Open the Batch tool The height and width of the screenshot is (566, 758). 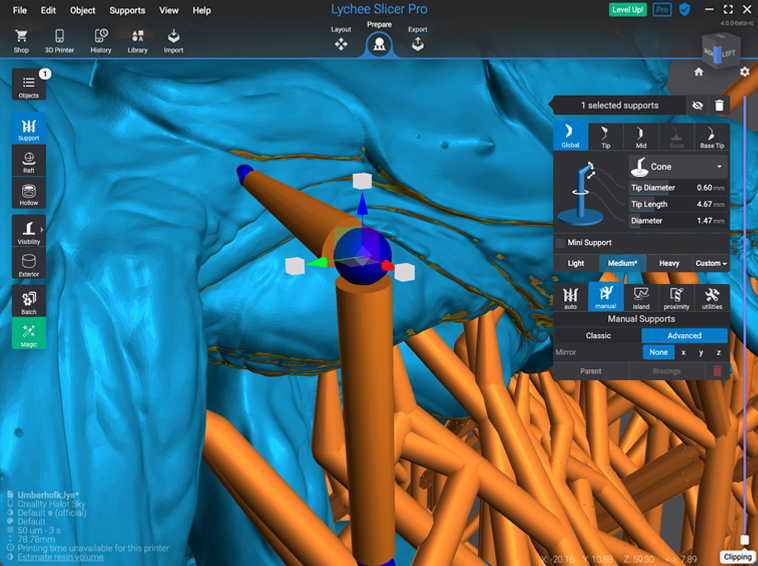[x=29, y=301]
